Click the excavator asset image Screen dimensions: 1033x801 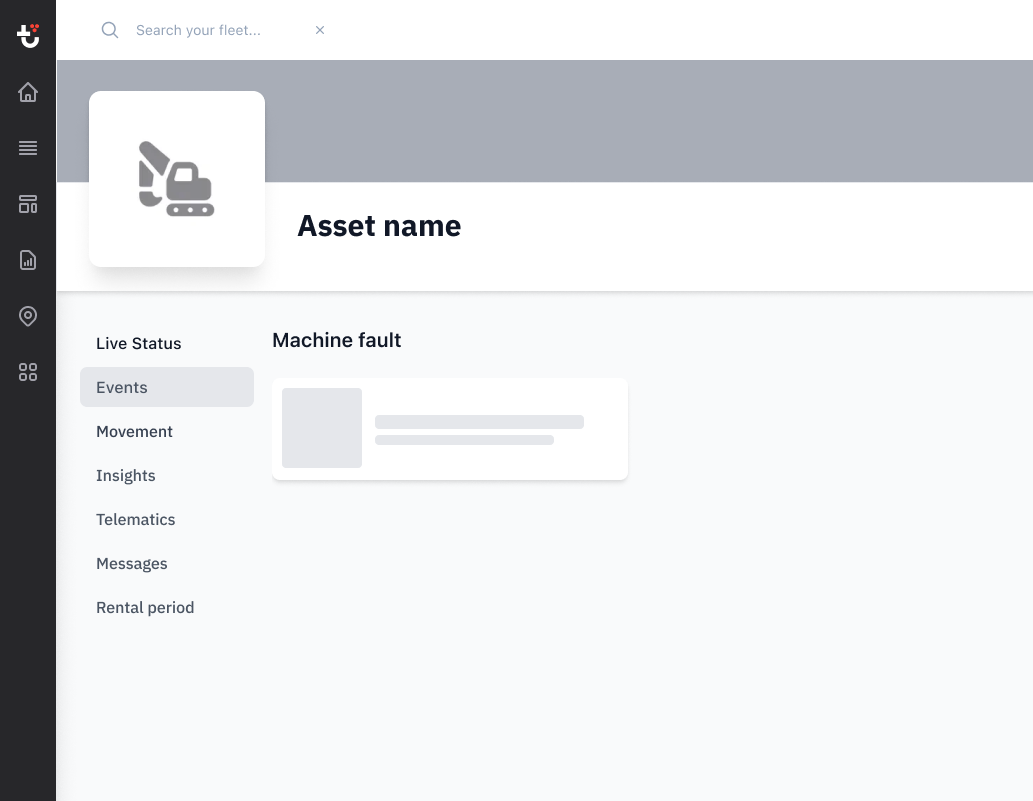(x=177, y=179)
